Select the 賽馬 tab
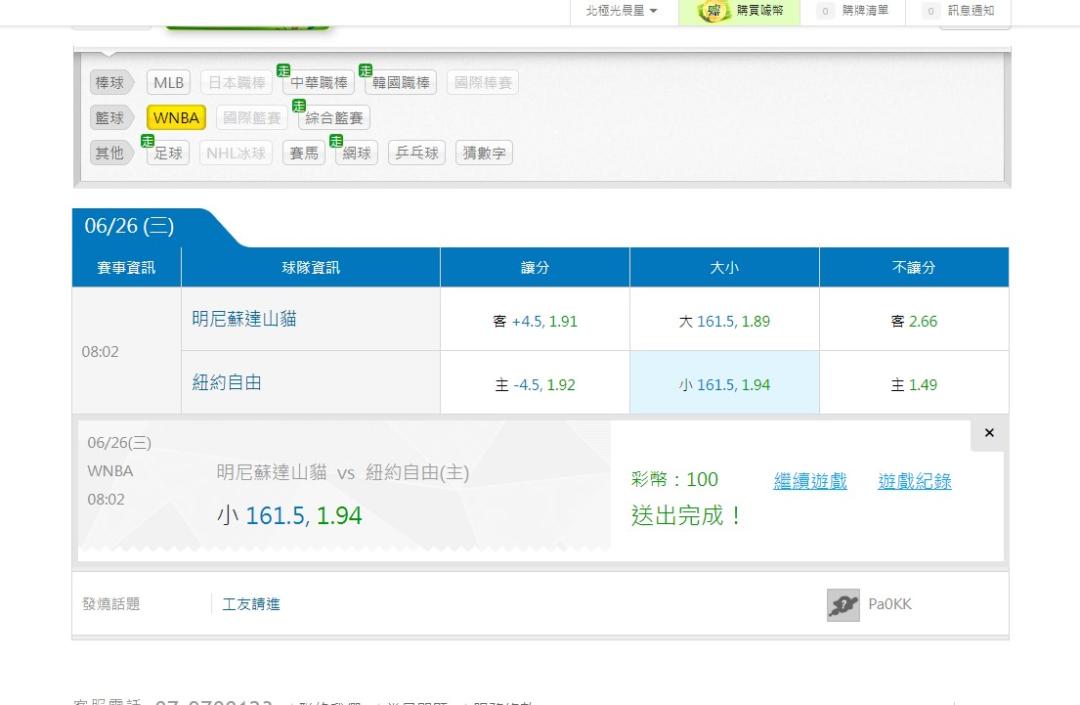 point(304,153)
